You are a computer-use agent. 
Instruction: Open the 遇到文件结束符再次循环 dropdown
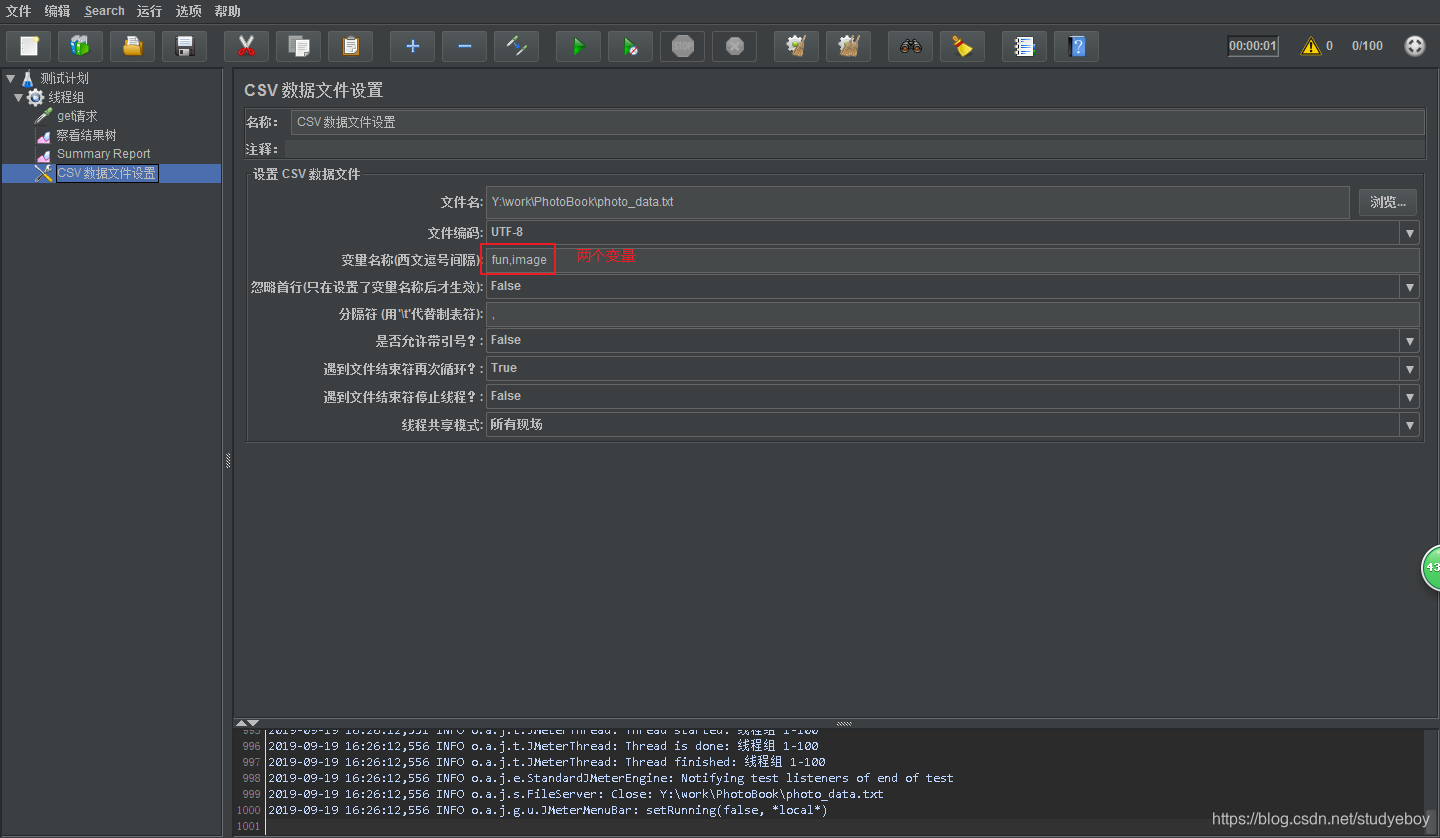[x=1410, y=369]
